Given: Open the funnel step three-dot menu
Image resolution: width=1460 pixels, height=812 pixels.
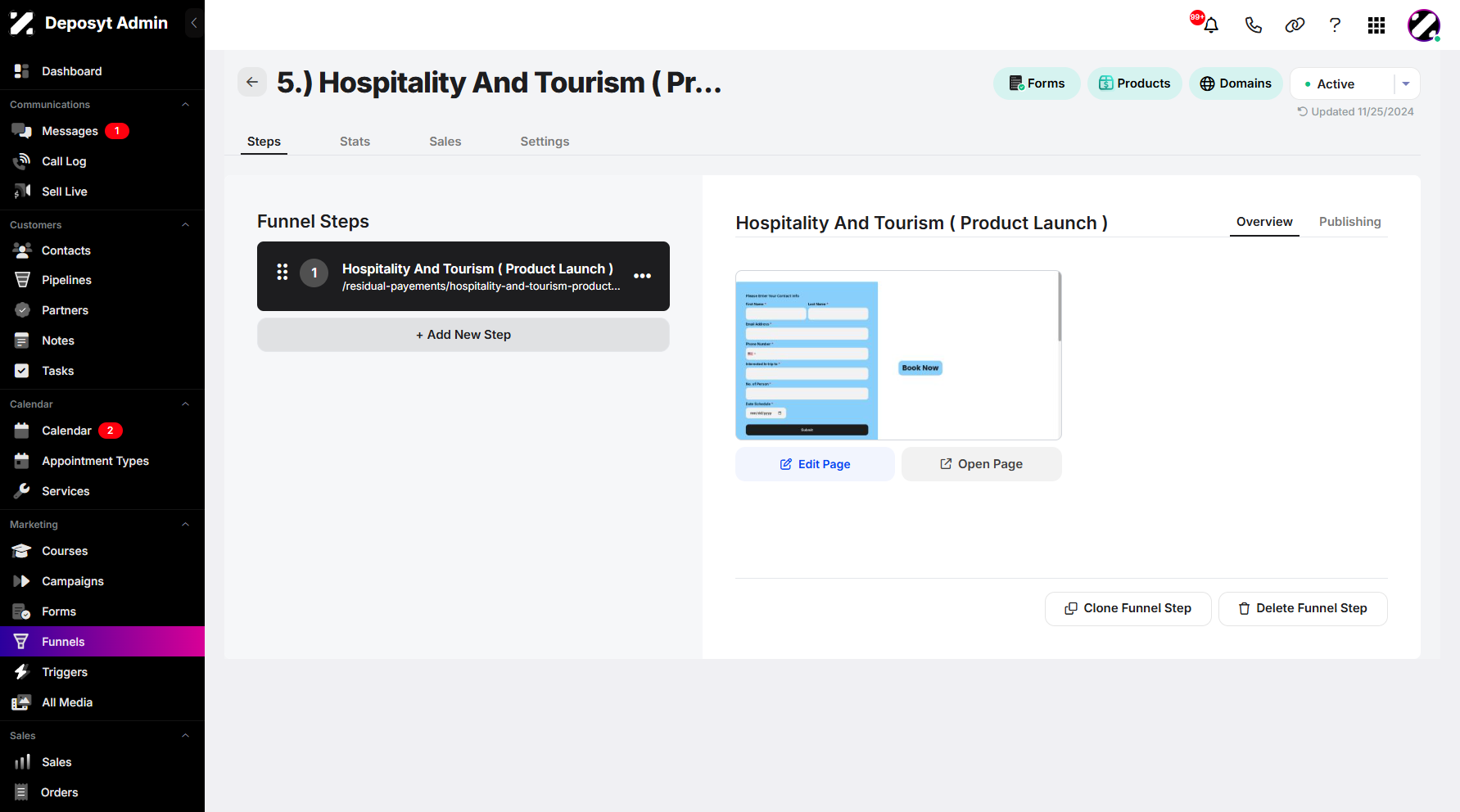Looking at the screenshot, I should tap(643, 276).
